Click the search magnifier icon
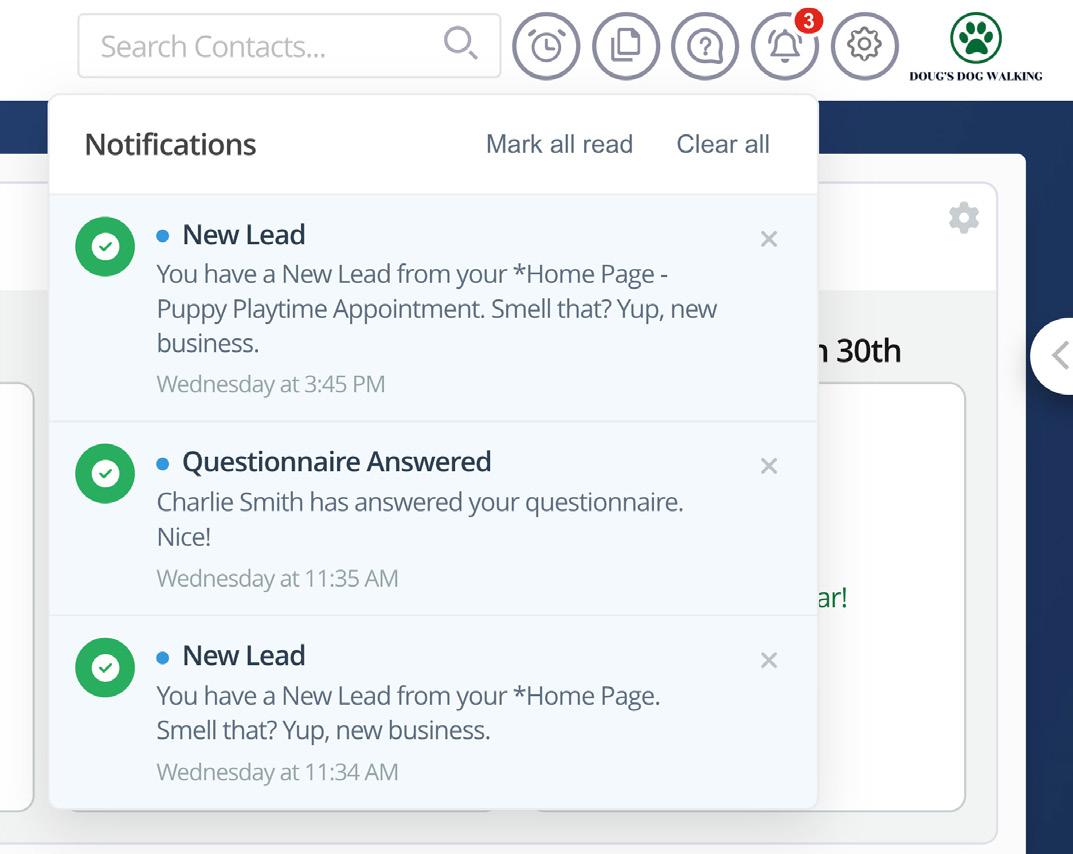Screen dimensions: 1073x854 click(x=461, y=44)
